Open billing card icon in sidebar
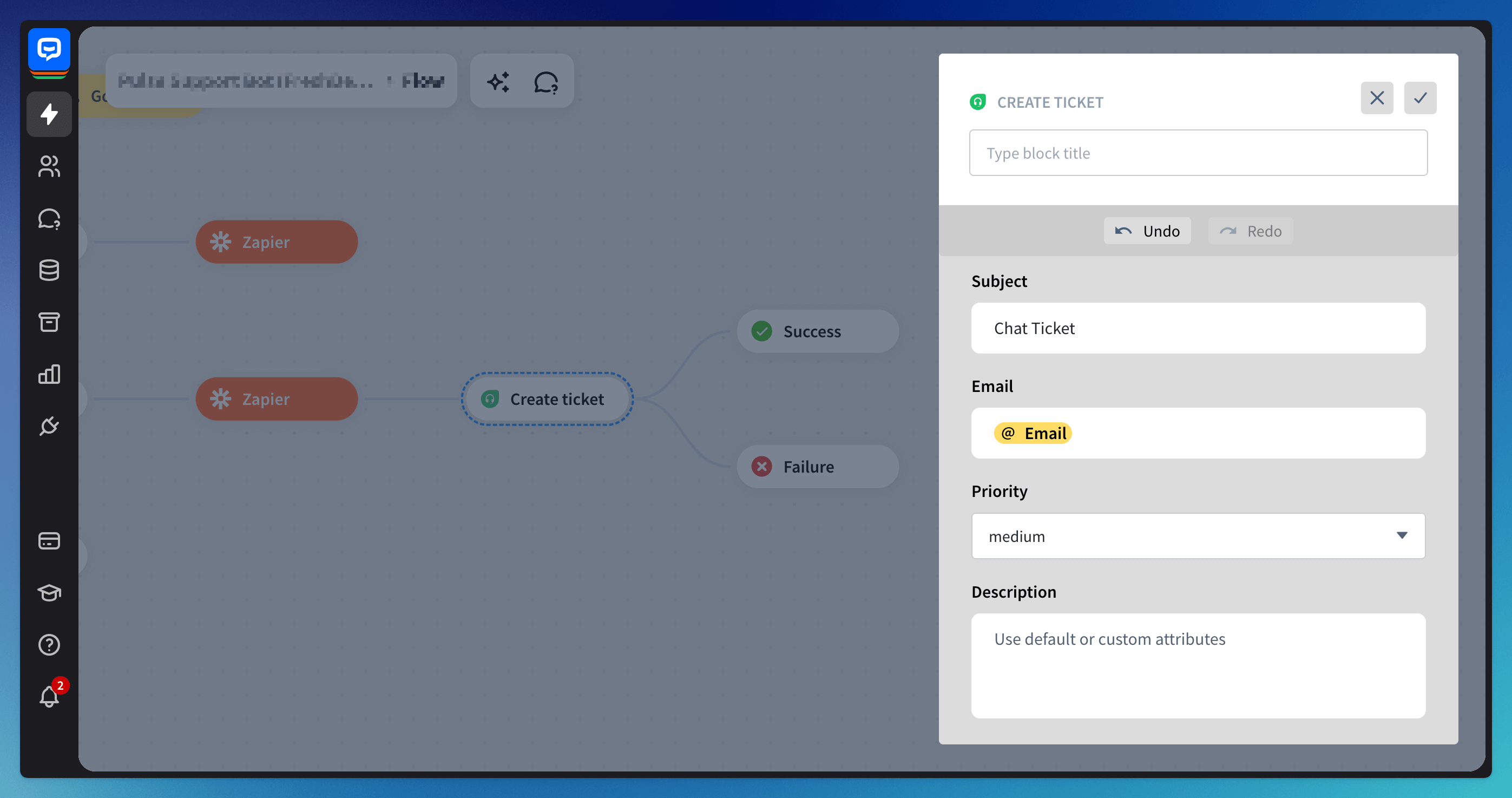Viewport: 1512px width, 798px height. click(x=49, y=541)
